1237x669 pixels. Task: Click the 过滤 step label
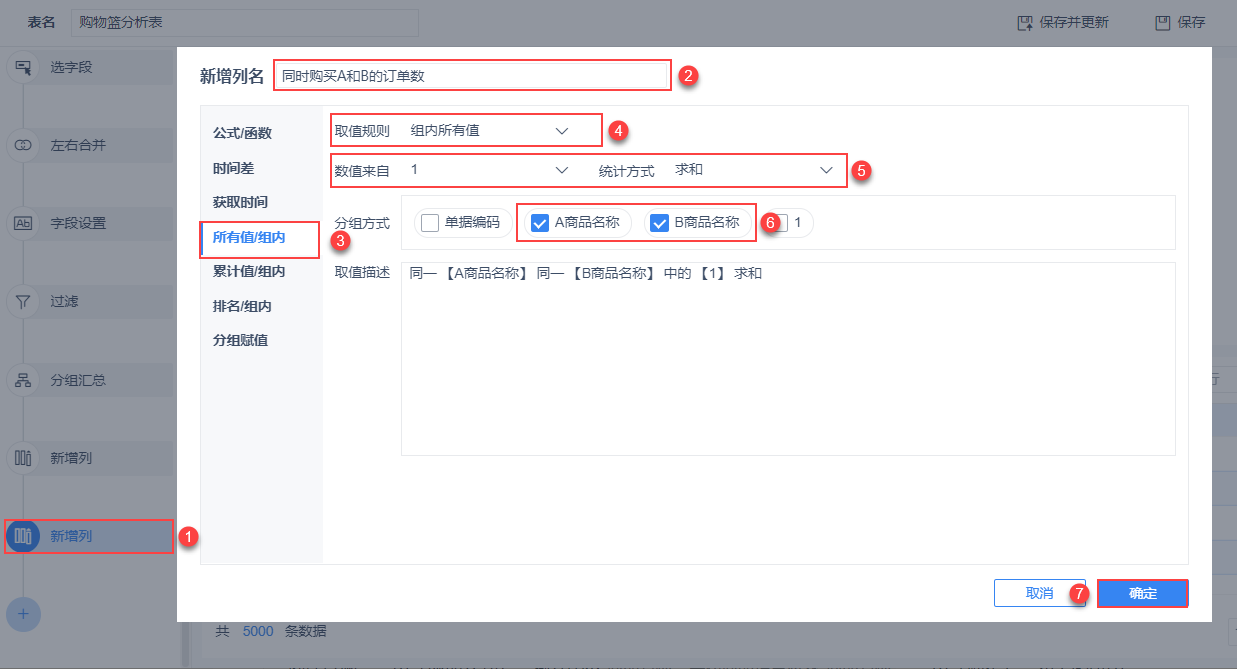64,302
